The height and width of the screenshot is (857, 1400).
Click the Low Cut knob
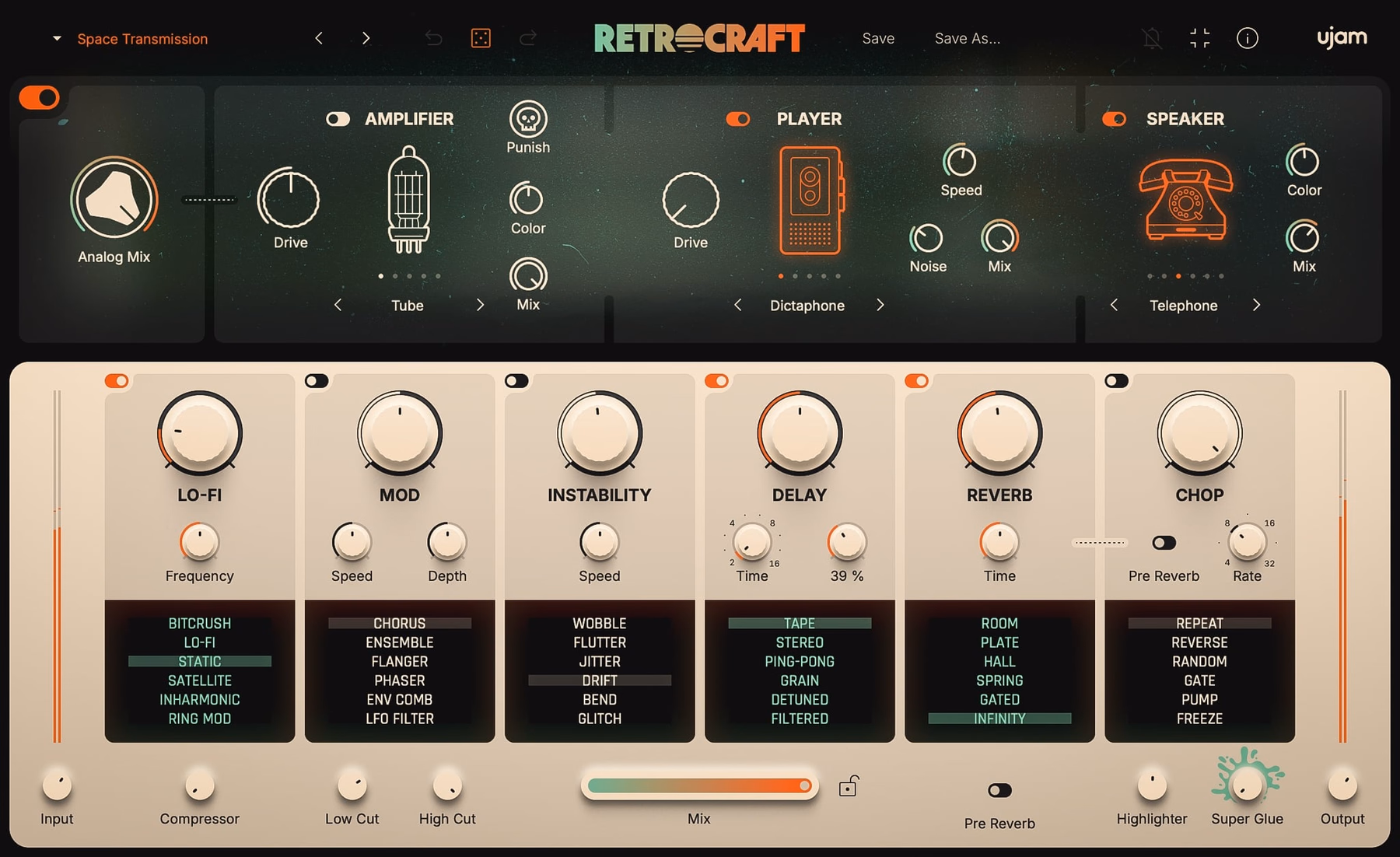[352, 785]
